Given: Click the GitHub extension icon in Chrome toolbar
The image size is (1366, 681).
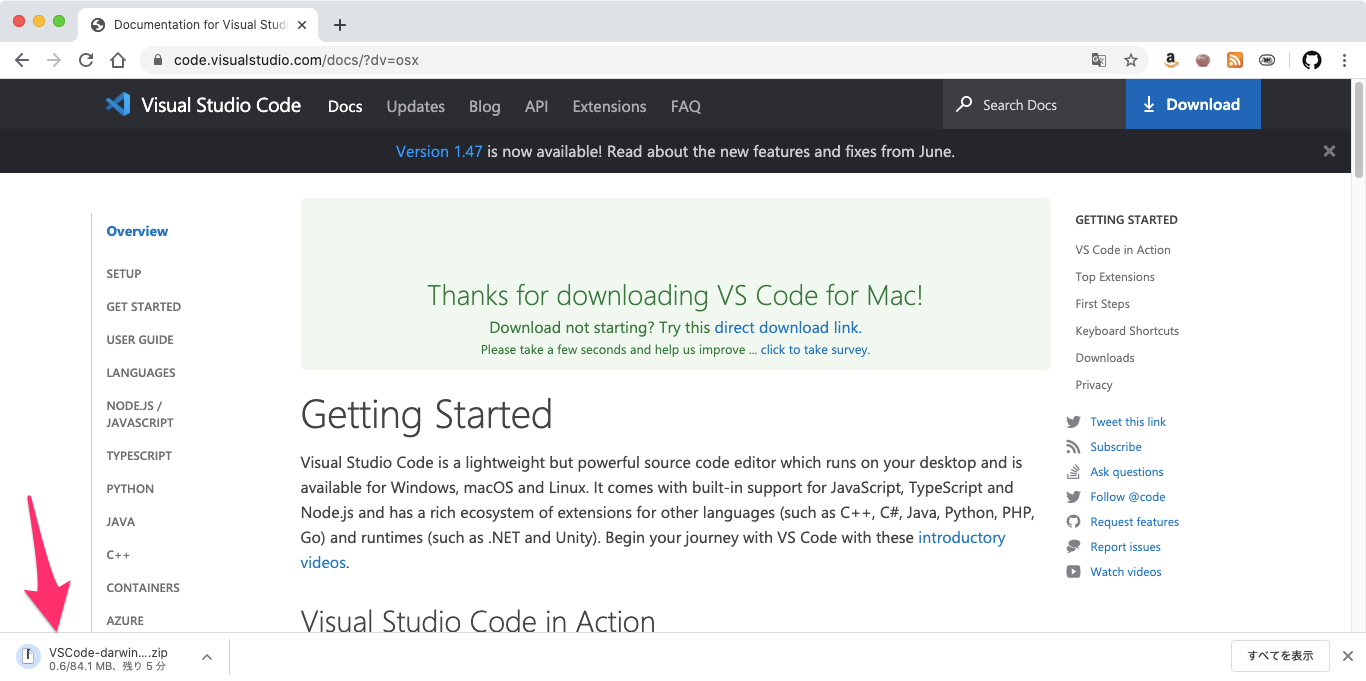Looking at the screenshot, I should pos(1311,59).
